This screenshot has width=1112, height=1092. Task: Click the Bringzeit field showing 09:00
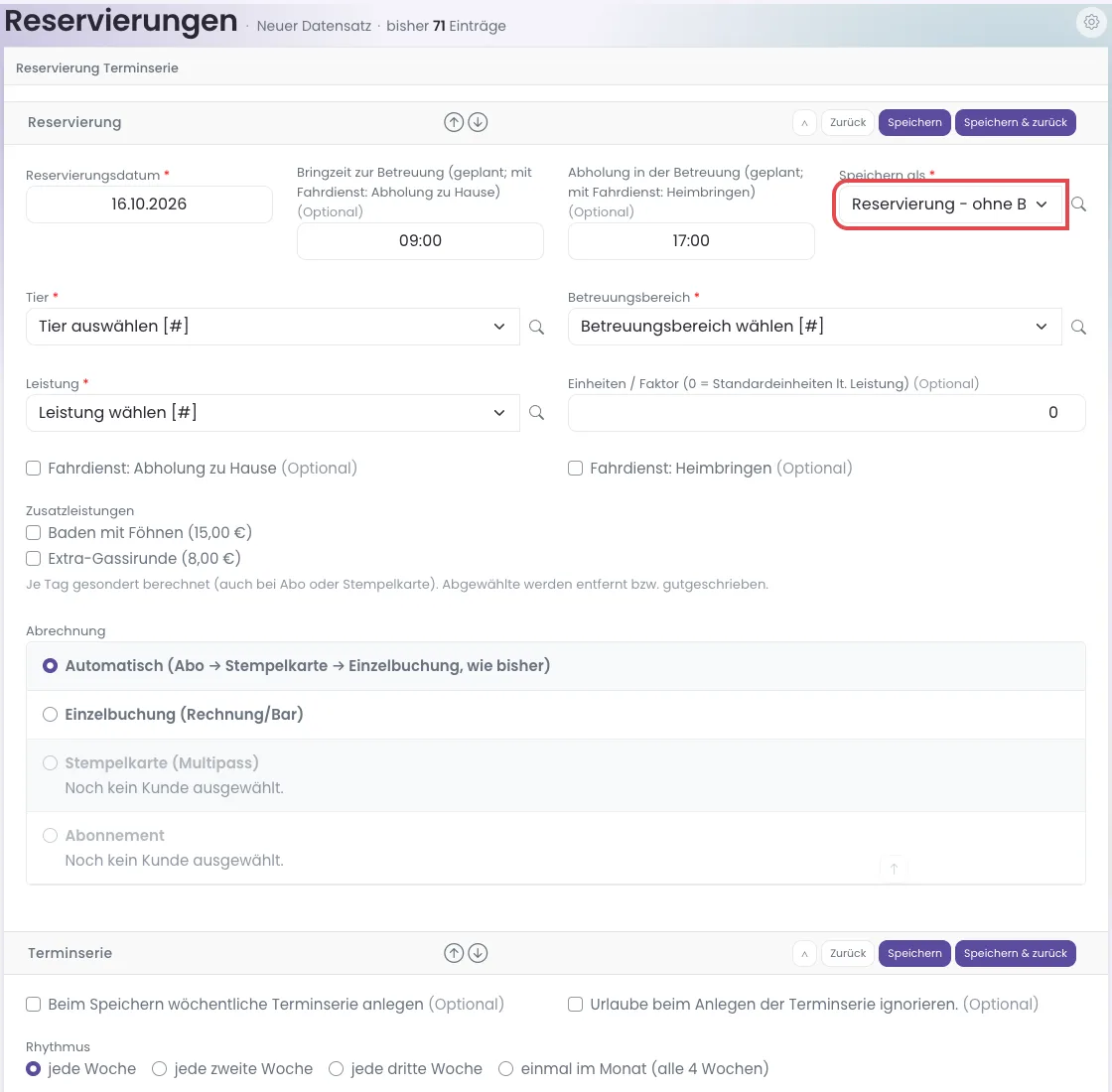click(x=421, y=241)
